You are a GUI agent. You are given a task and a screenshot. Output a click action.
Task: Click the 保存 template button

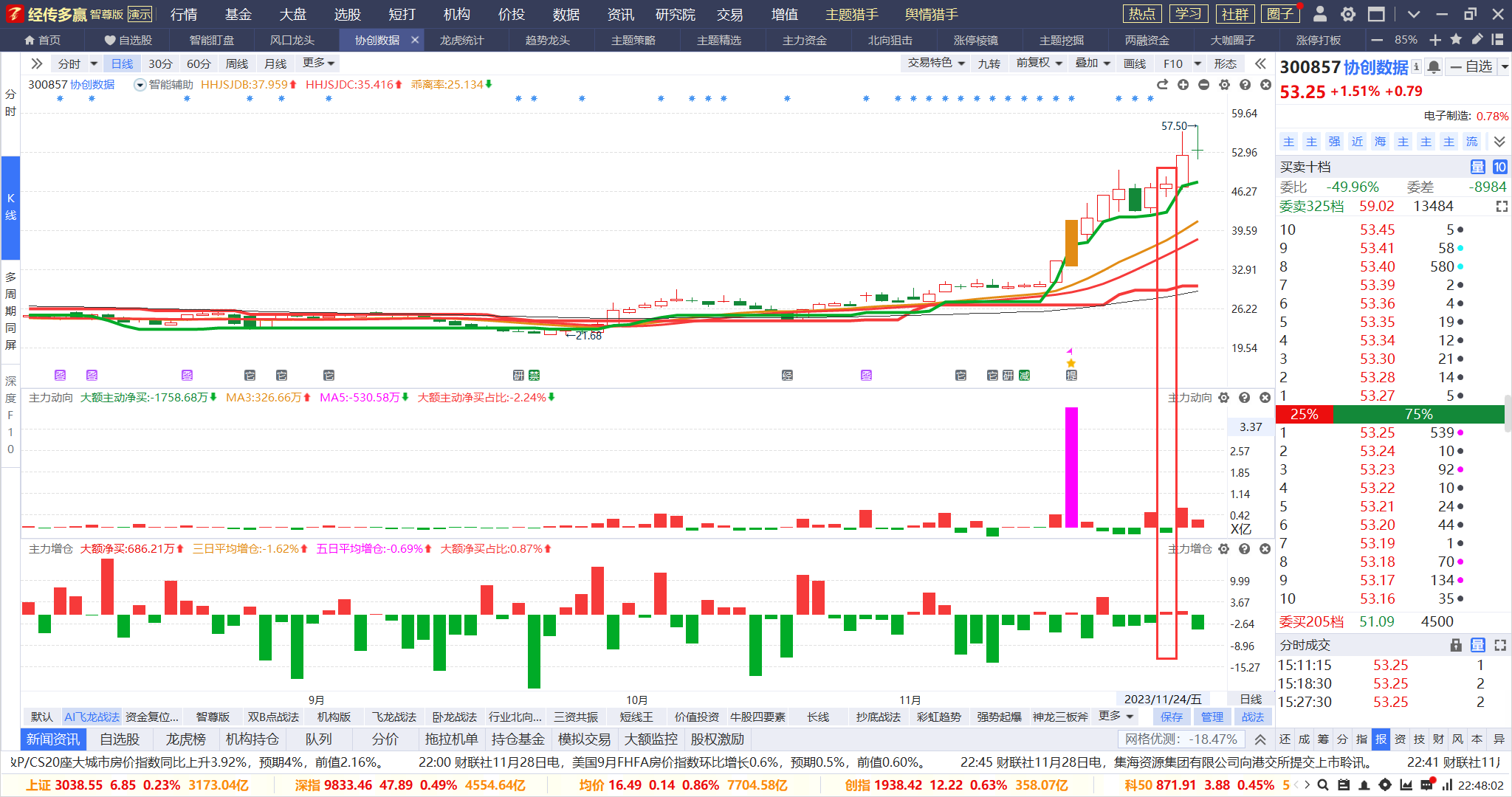[x=1172, y=717]
